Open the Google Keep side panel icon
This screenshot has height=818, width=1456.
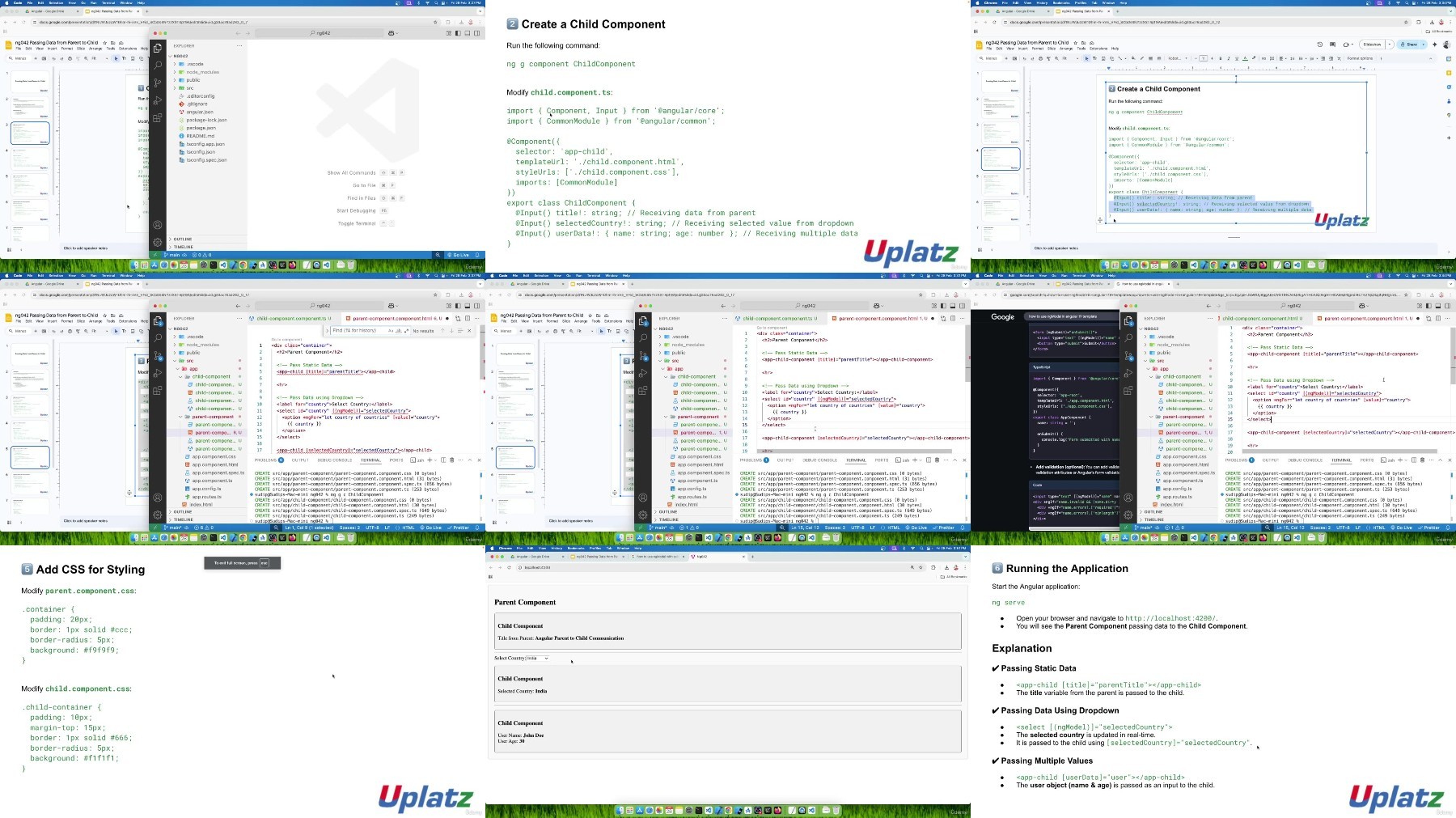(1449, 73)
